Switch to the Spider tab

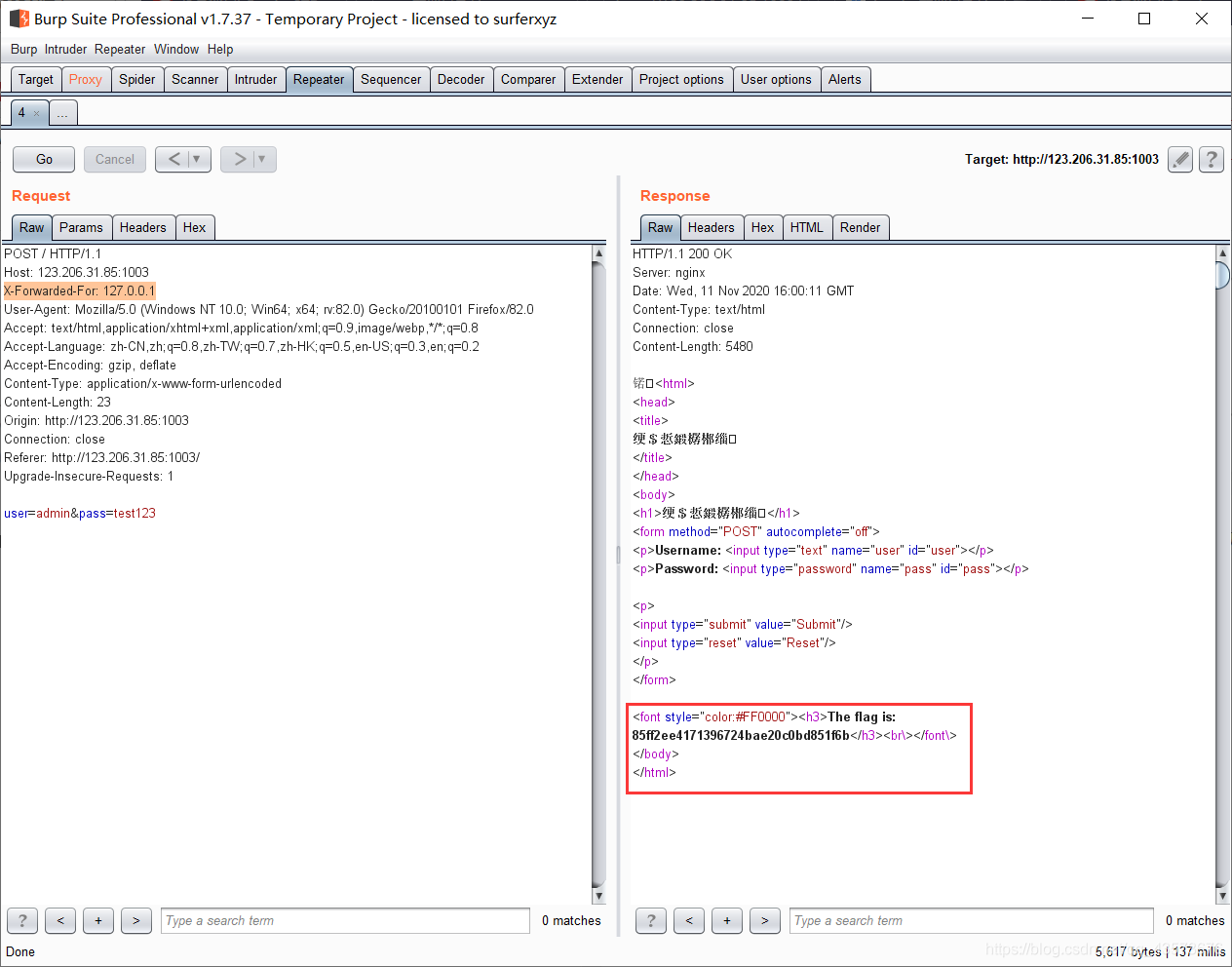point(137,80)
